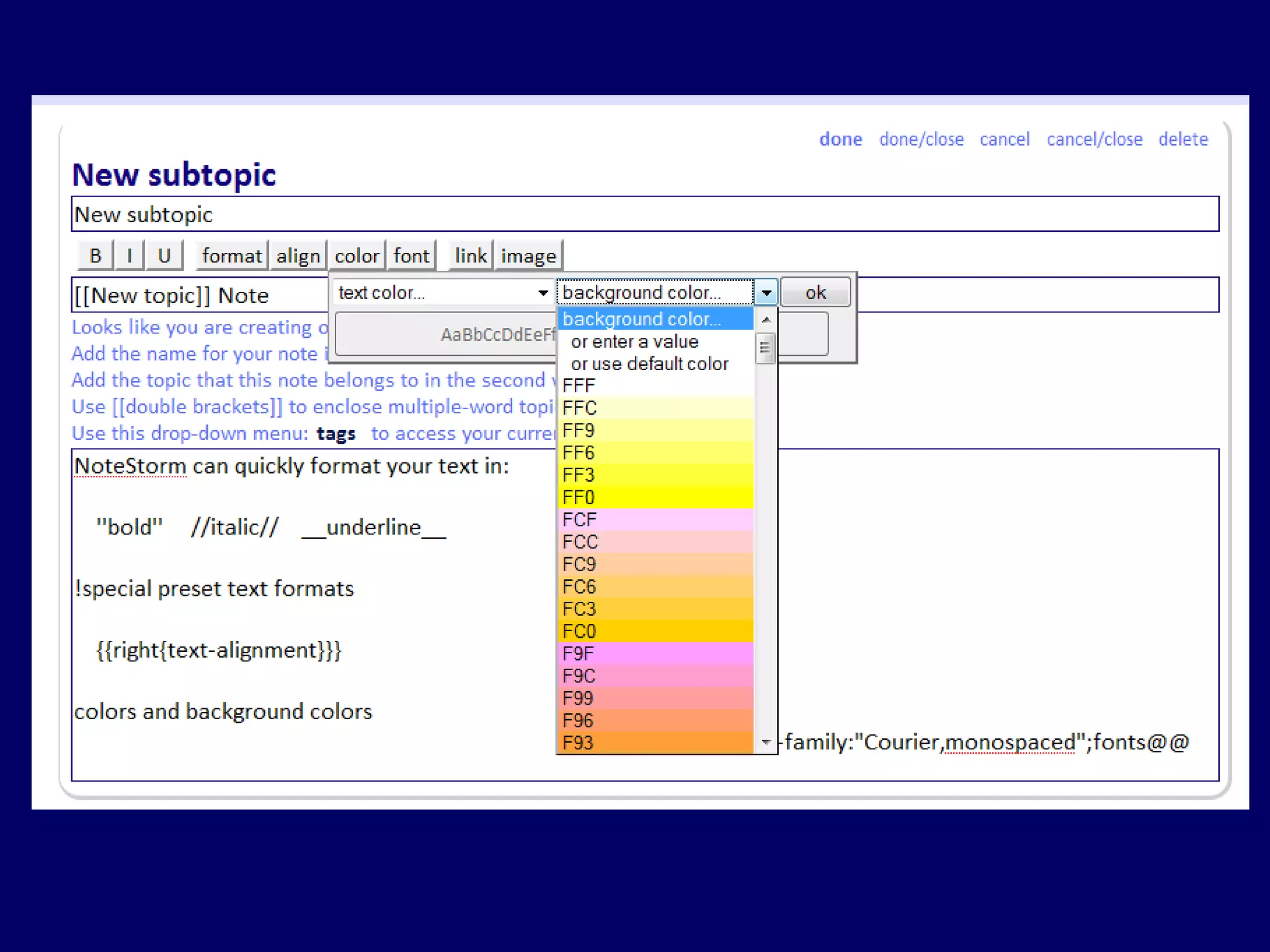This screenshot has width=1270, height=952.
Task: Choose 'or enter a value' list option
Action: tap(634, 342)
